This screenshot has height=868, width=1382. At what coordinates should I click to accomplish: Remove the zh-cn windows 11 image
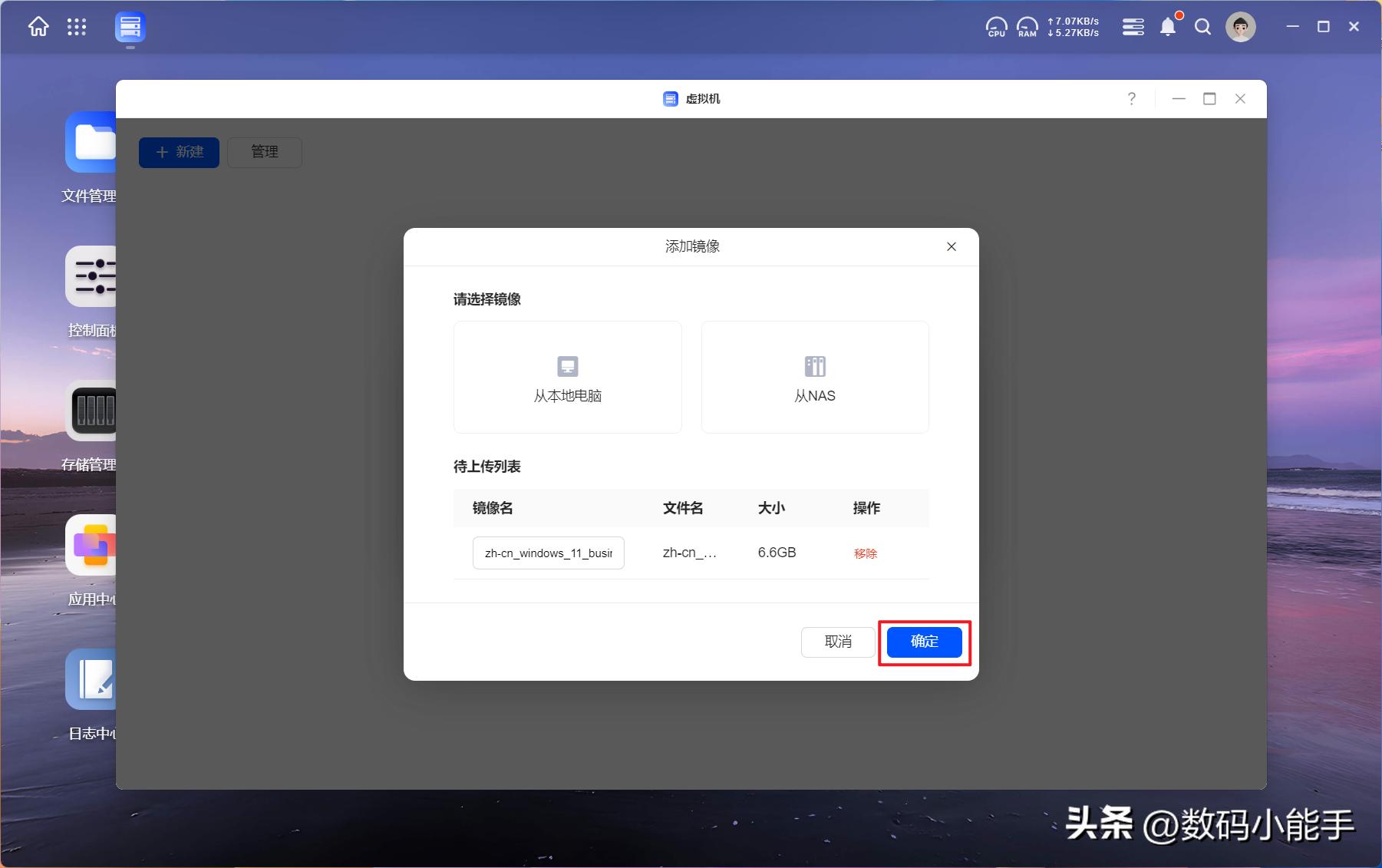coord(866,553)
